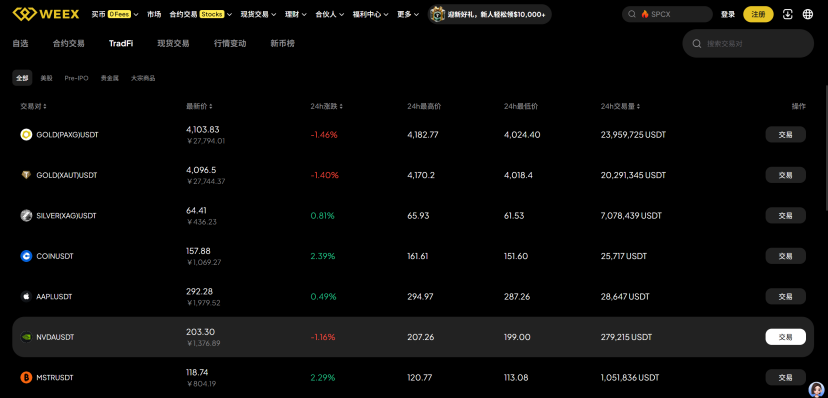The width and height of the screenshot is (828, 398).
Task: Sort by 24h涨跌 column arrows
Action: click(341, 107)
